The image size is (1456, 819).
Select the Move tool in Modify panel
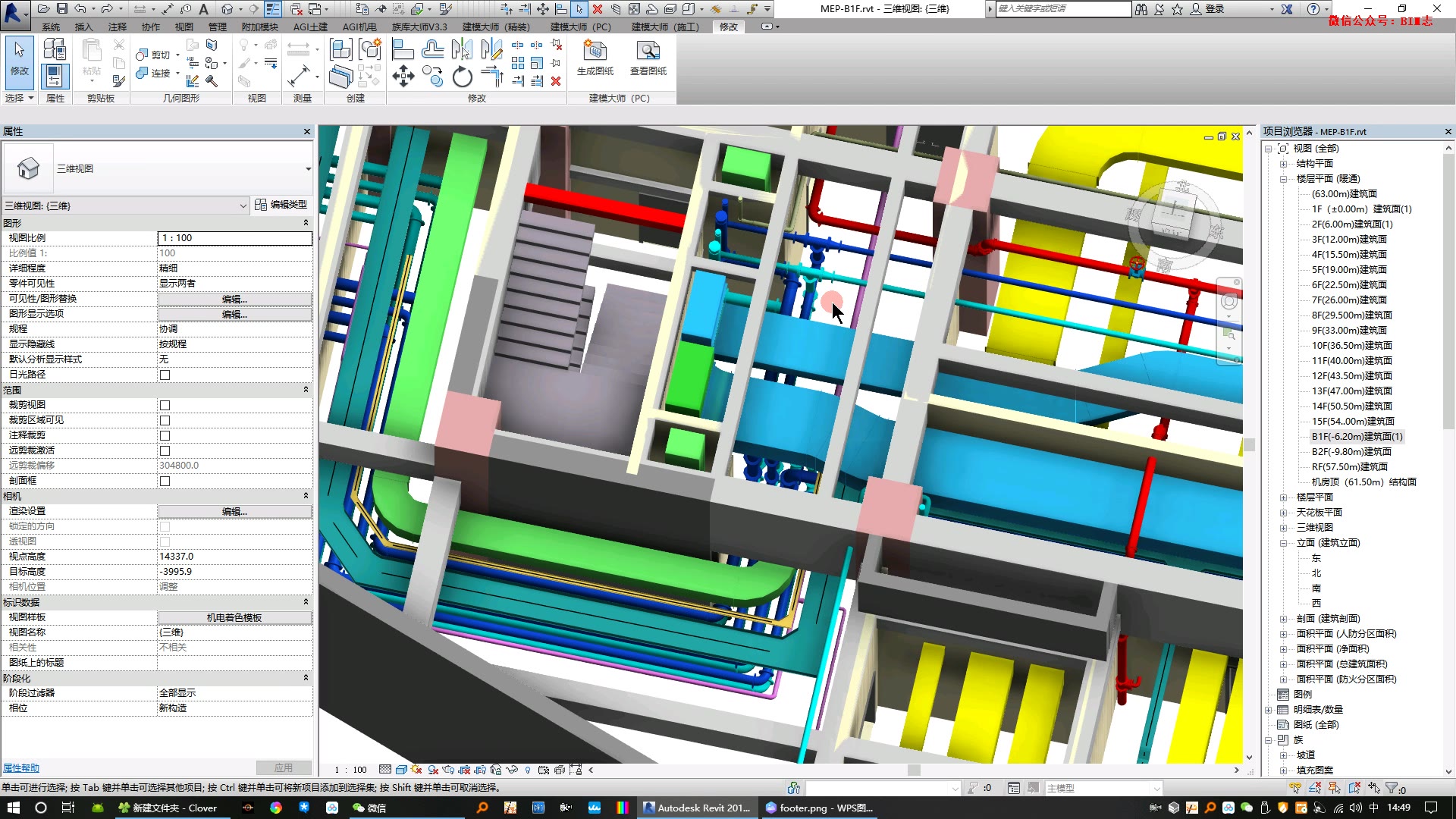403,76
